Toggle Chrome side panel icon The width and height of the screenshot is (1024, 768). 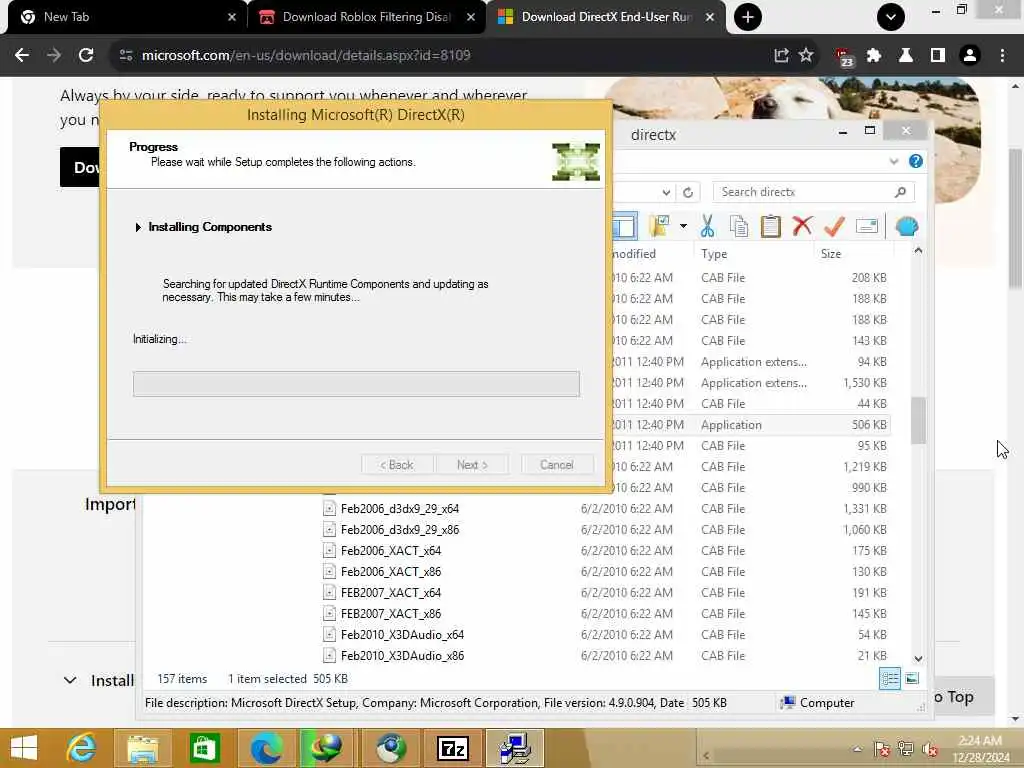938,56
